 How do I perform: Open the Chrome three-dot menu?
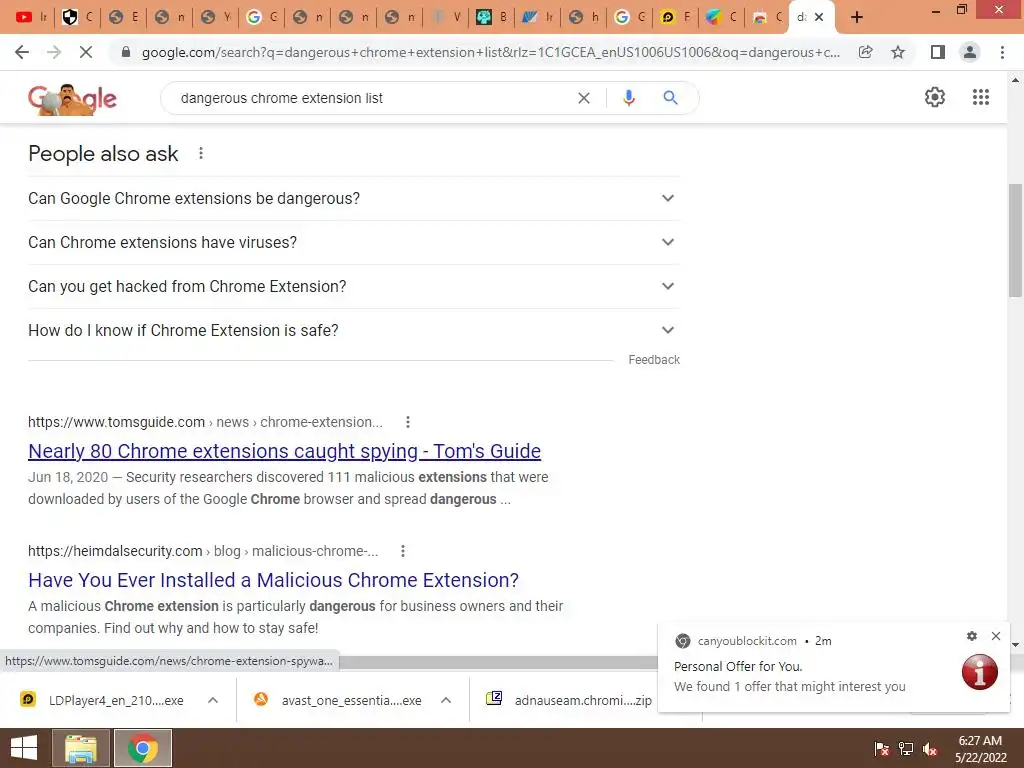click(x=1002, y=52)
